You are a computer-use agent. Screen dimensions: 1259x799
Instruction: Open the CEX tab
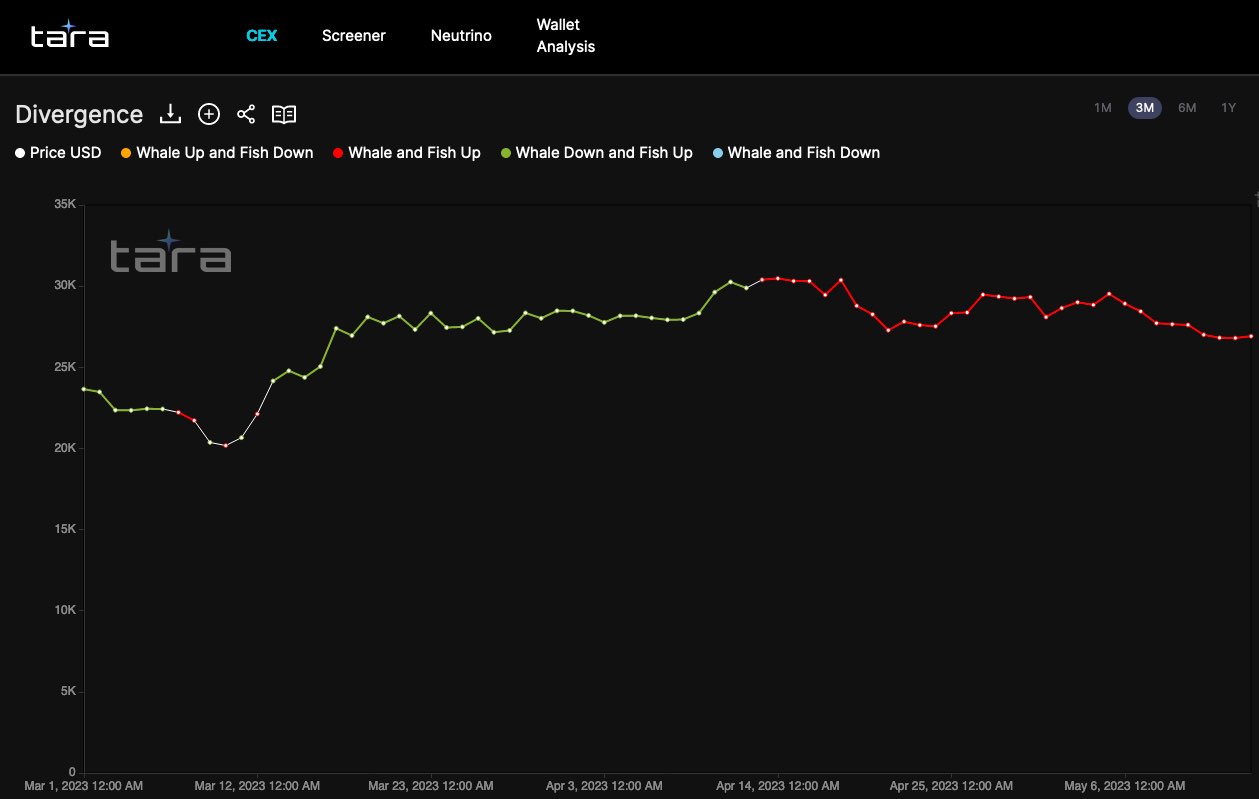pyautogui.click(x=261, y=36)
